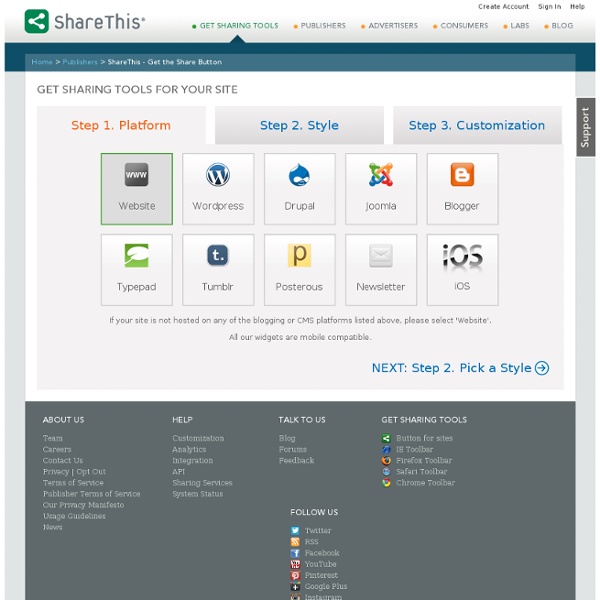Open the Careers footer link
This screenshot has width=600, height=600.
point(57,449)
